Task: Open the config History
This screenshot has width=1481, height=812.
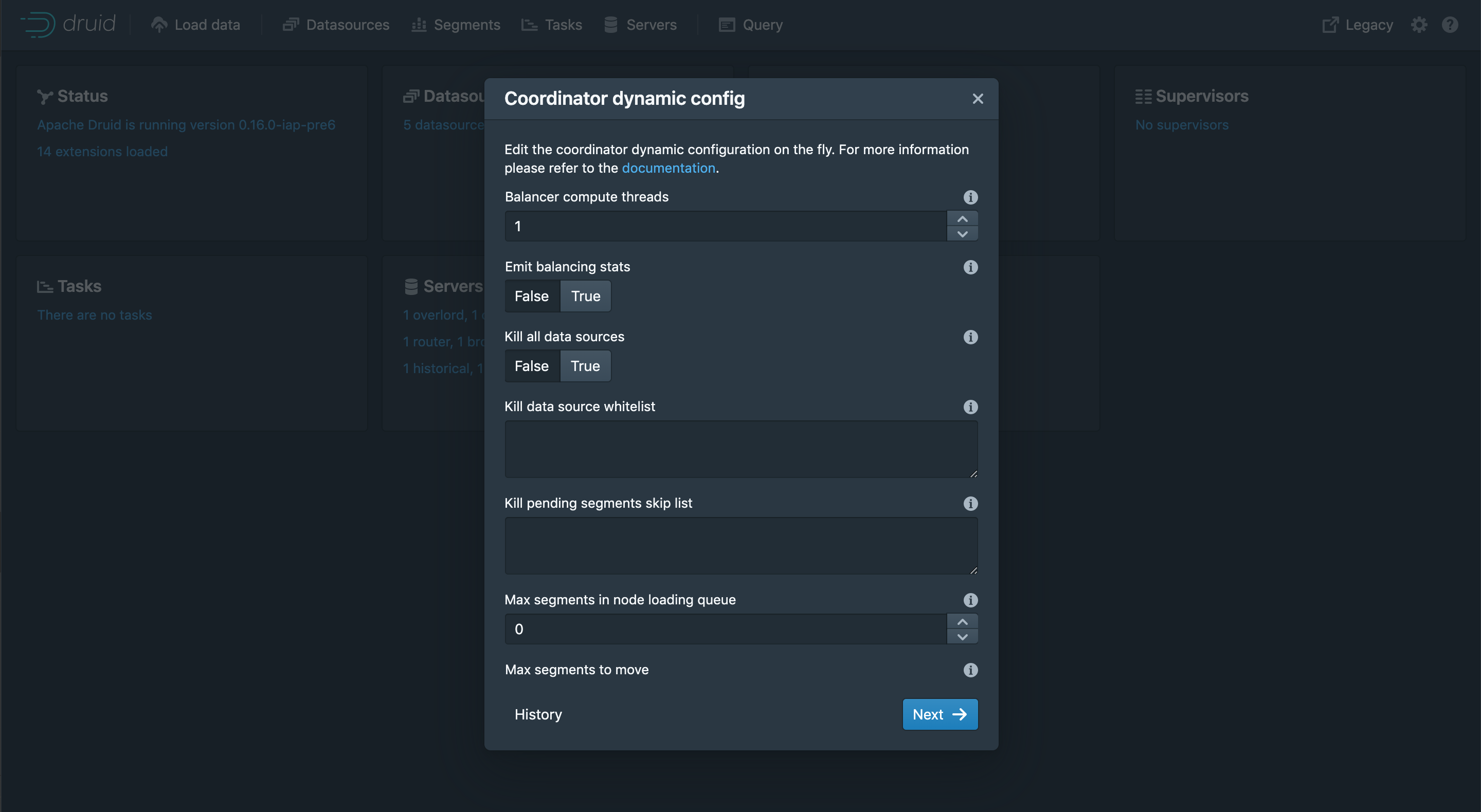Action: pyautogui.click(x=538, y=714)
